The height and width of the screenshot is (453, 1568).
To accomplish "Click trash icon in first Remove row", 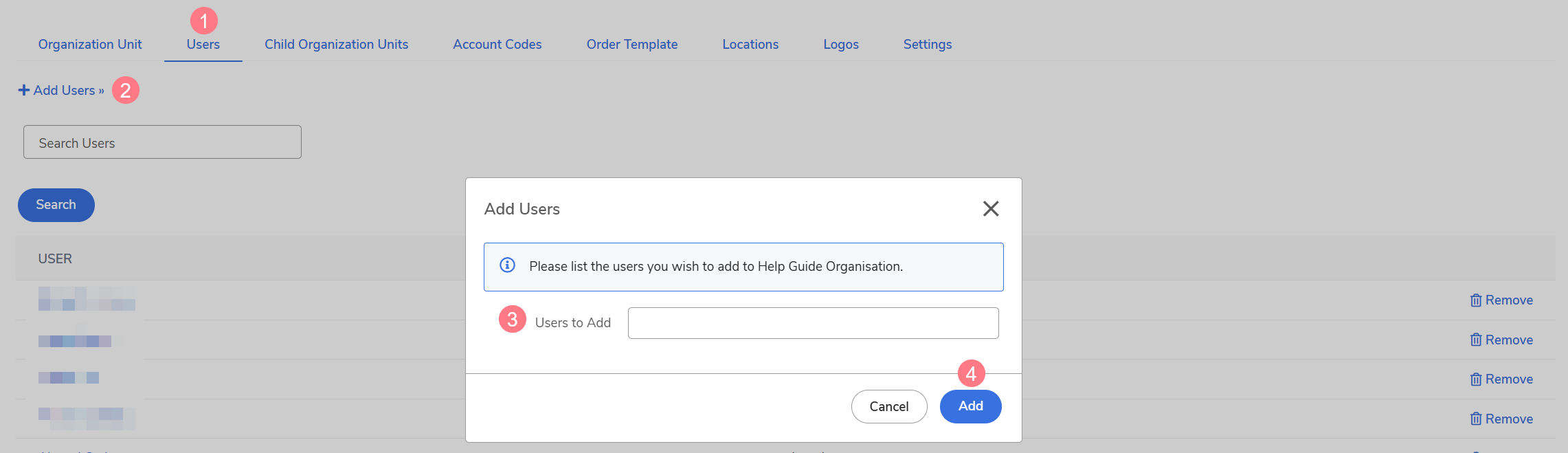I will (x=1475, y=300).
